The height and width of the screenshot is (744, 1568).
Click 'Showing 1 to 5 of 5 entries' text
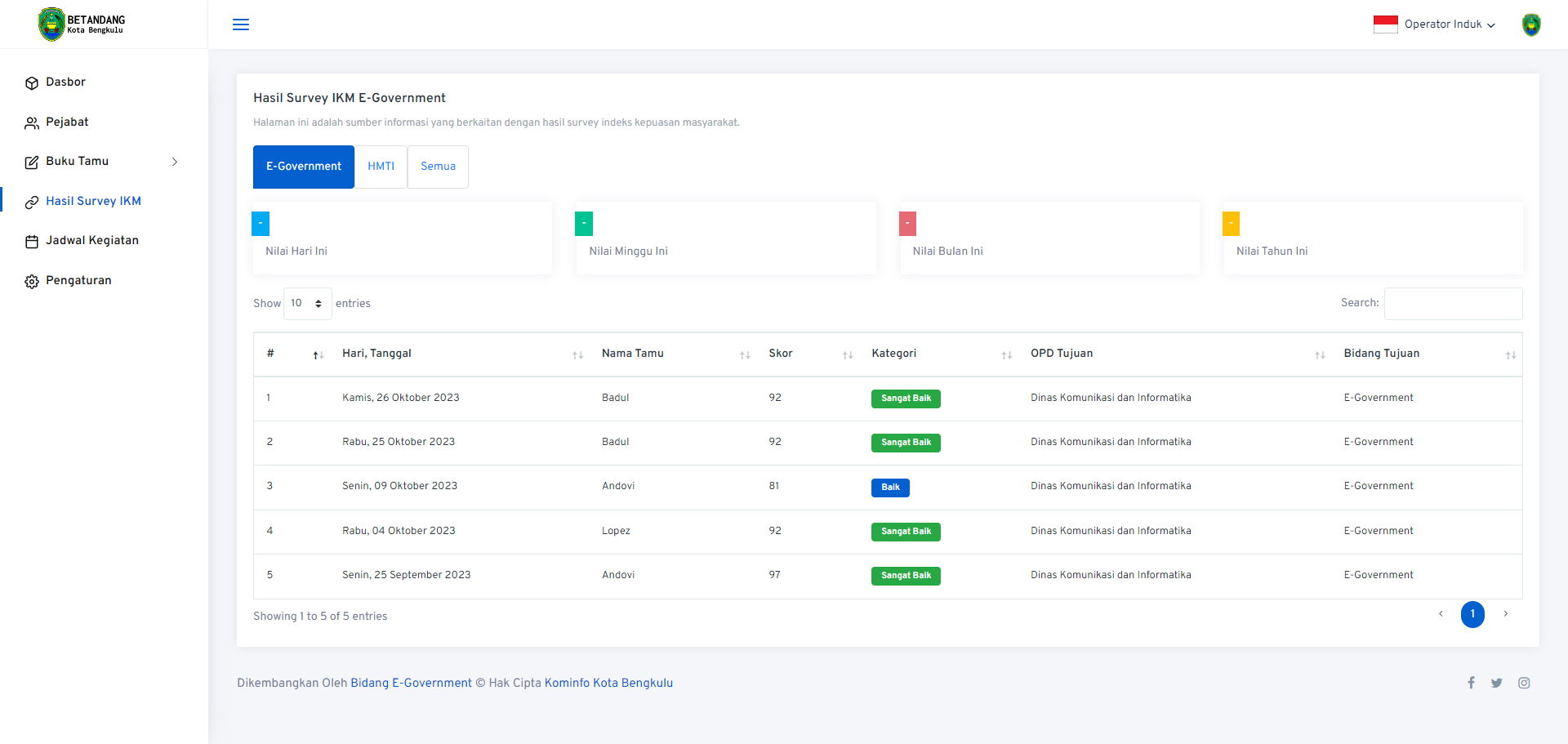coord(320,617)
